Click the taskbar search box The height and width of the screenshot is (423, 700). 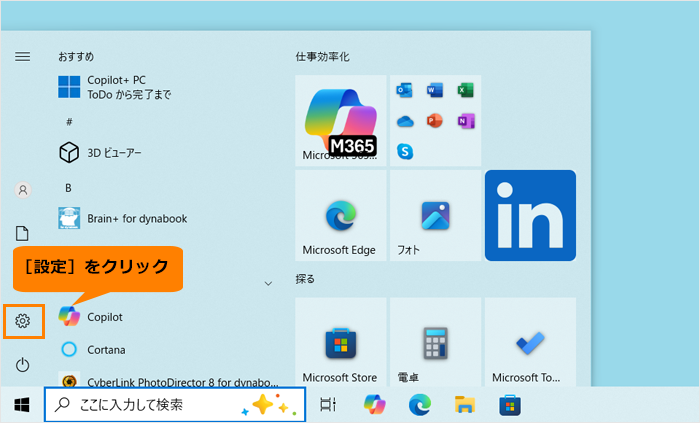(x=175, y=405)
